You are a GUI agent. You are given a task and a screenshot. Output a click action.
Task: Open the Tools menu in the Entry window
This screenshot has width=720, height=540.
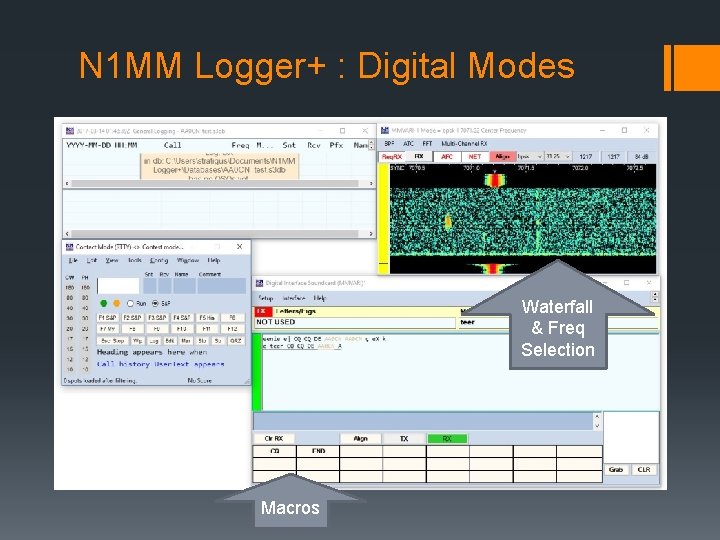(135, 260)
